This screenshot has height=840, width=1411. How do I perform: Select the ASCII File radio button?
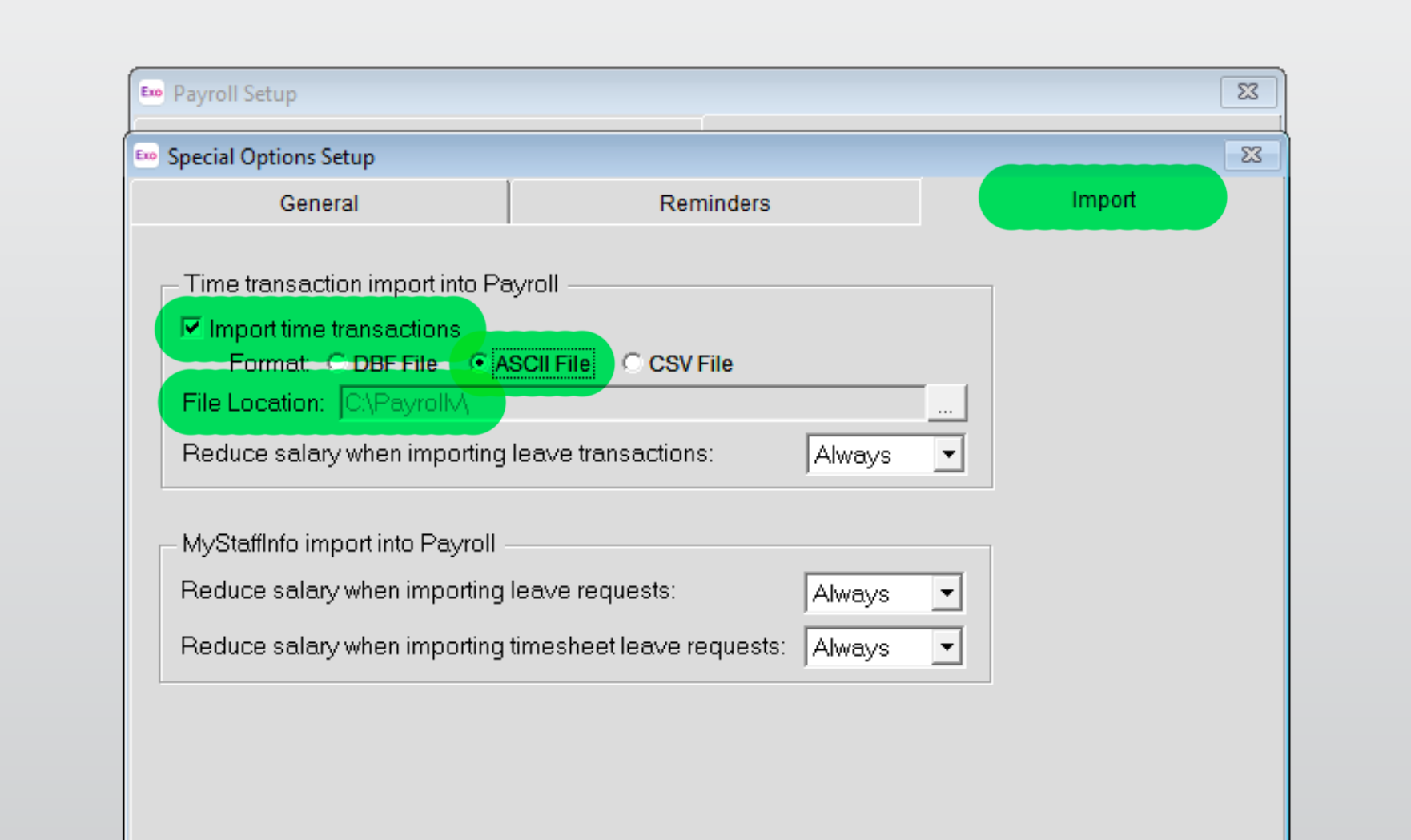(479, 364)
